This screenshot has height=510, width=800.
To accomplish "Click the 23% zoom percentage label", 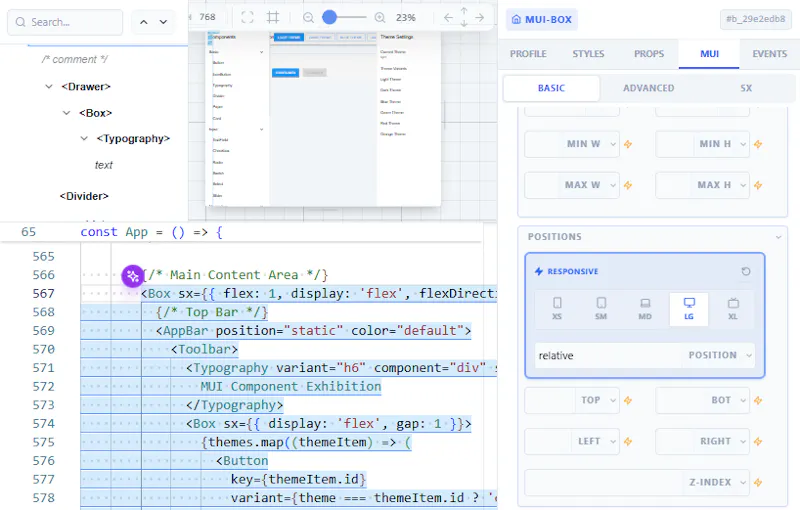I will pyautogui.click(x=406, y=17).
